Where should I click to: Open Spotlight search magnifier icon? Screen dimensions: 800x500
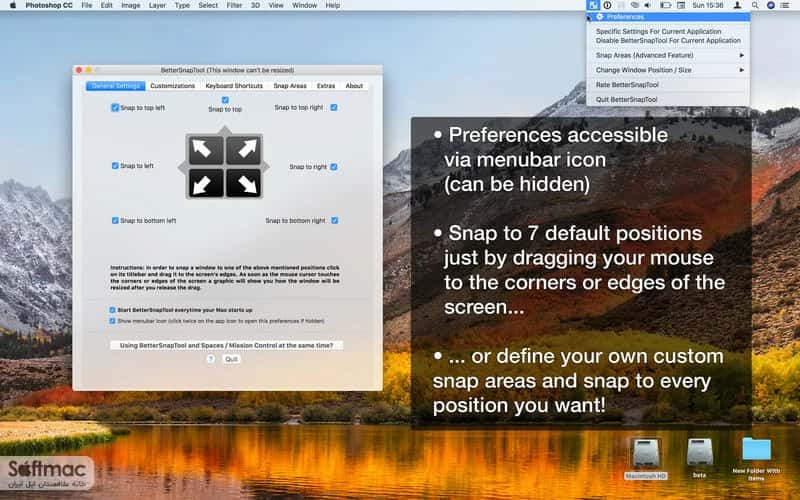(x=755, y=5)
